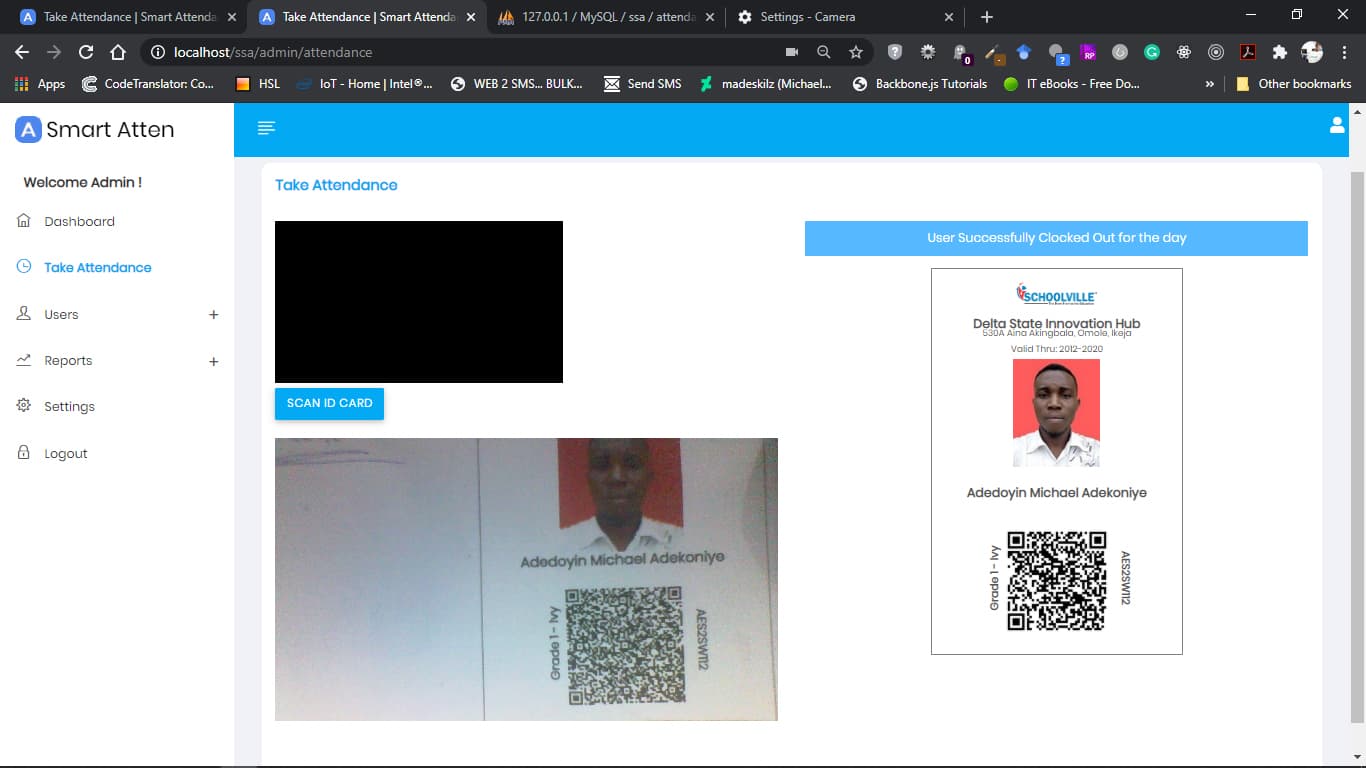The image size is (1366, 768).
Task: Click the SCAN ID CARD button
Action: coord(329,403)
